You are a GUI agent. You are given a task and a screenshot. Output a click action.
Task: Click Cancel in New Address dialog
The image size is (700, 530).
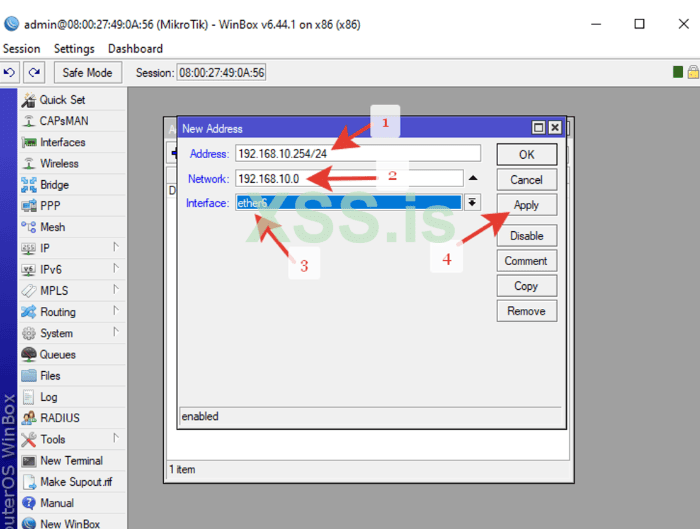click(x=527, y=180)
